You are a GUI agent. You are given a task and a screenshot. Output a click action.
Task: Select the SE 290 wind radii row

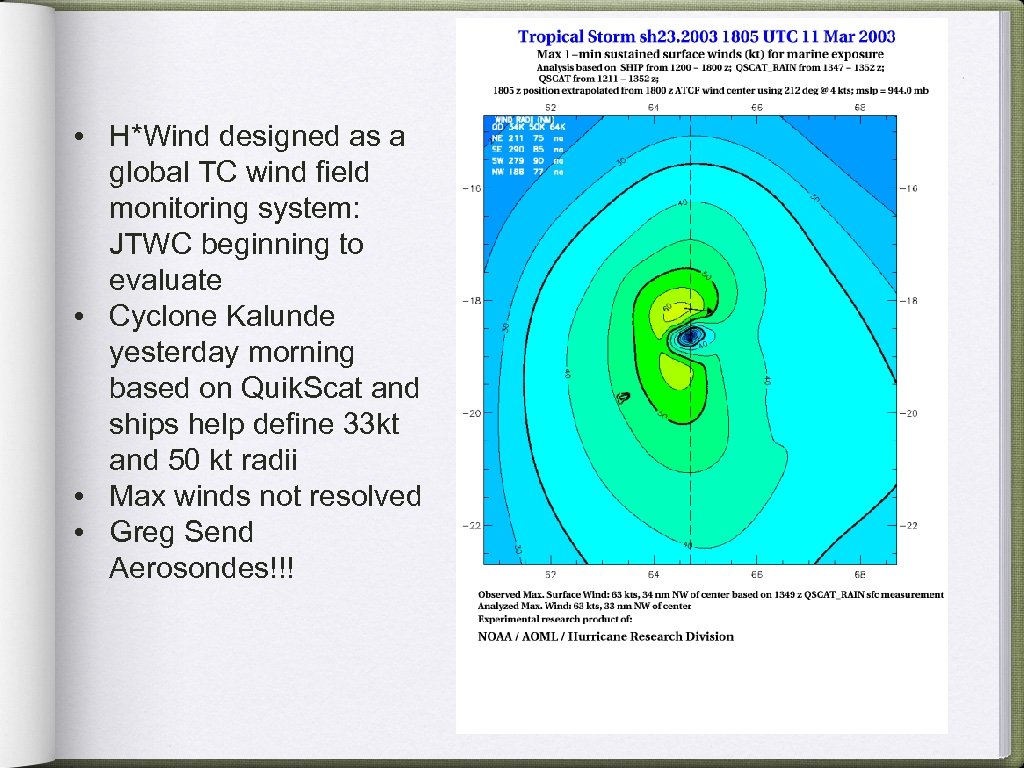coord(527,148)
